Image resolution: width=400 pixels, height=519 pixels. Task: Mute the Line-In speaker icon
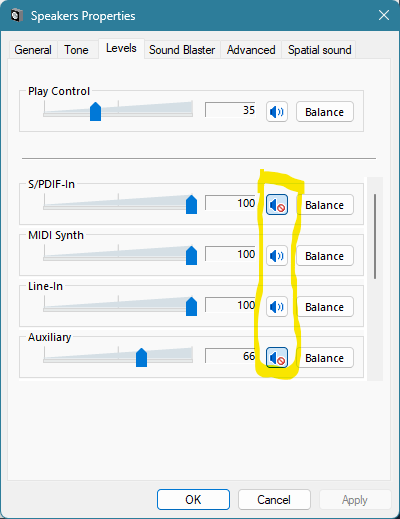tap(277, 307)
